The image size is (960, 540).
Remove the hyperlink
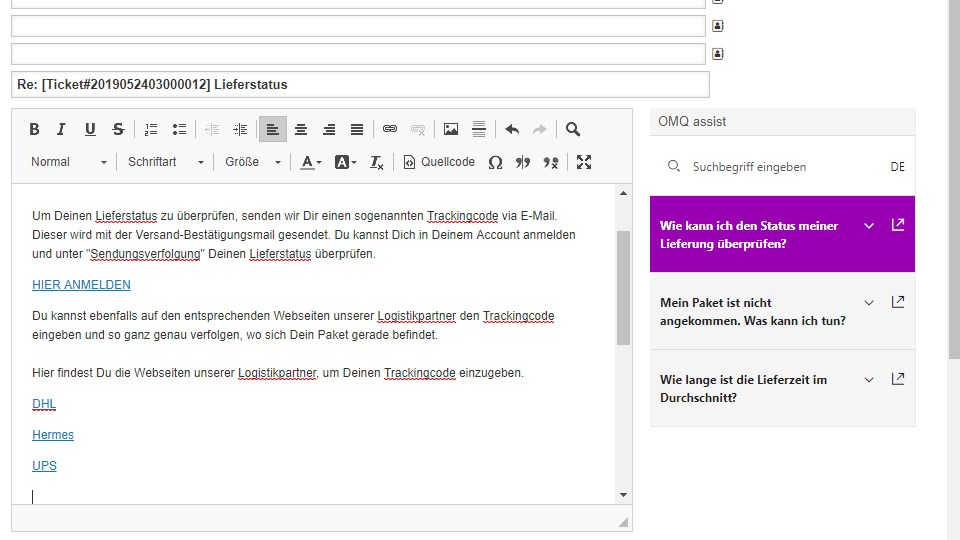coord(418,129)
